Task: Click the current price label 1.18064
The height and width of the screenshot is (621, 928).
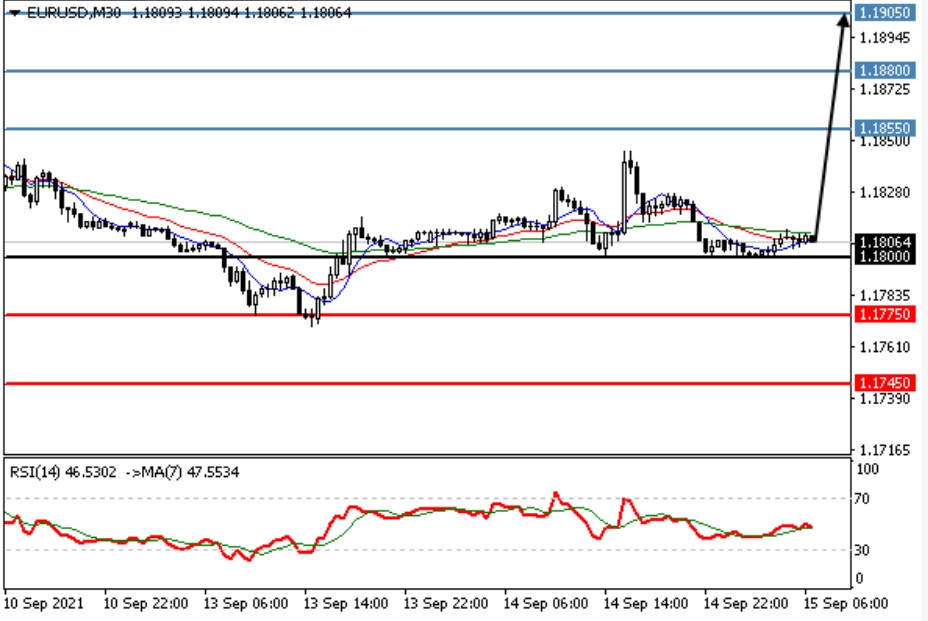Action: pyautogui.click(x=885, y=242)
